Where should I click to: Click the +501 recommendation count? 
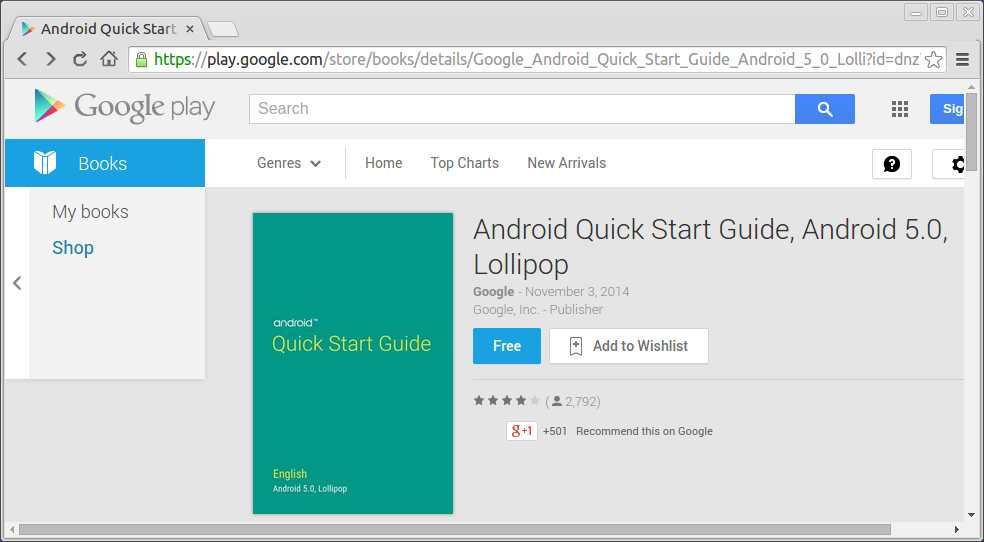pos(555,431)
